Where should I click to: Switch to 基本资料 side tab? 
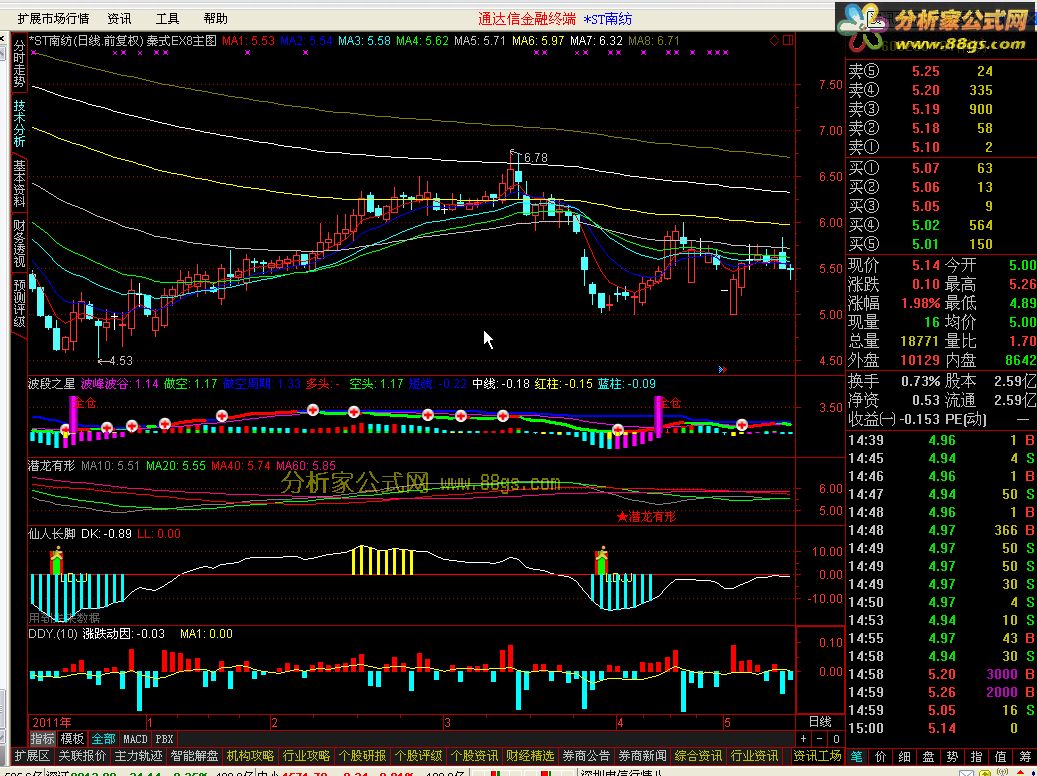click(19, 184)
